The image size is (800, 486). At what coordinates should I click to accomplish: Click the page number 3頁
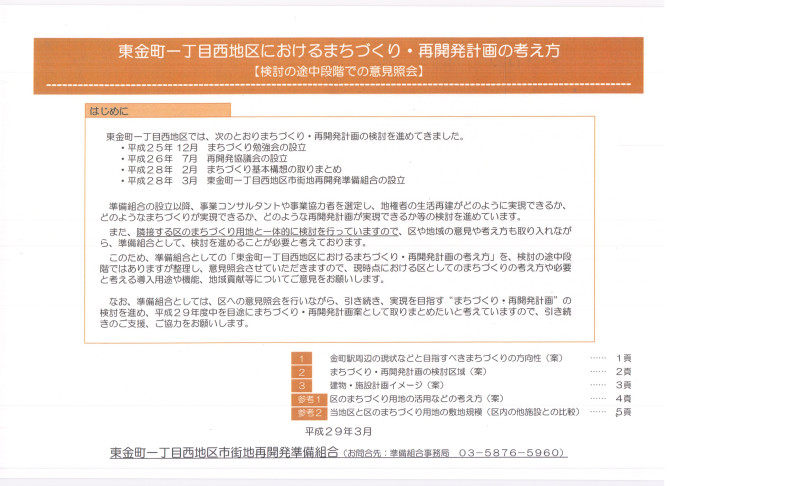tap(623, 385)
